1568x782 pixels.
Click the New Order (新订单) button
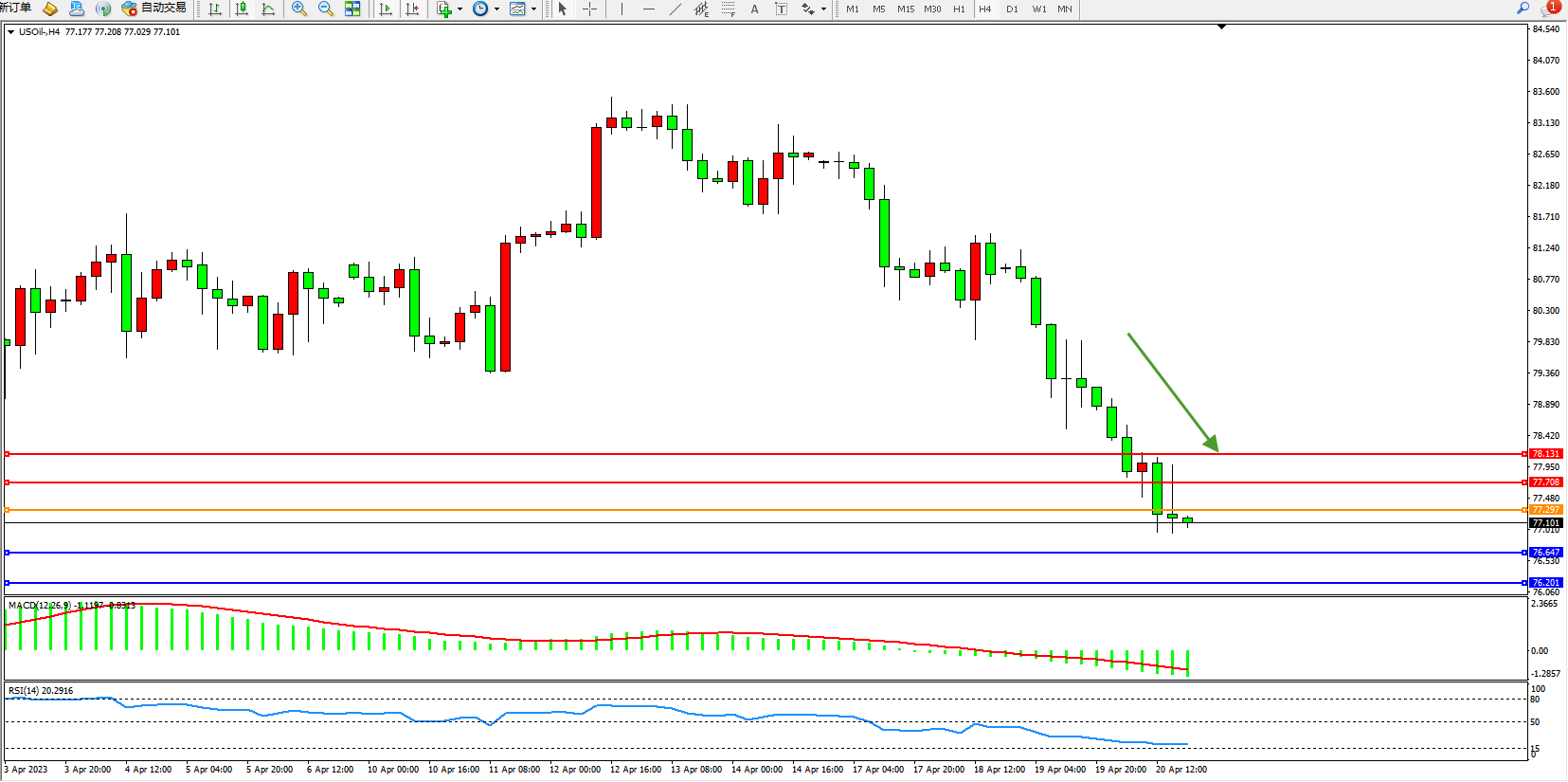click(x=15, y=8)
